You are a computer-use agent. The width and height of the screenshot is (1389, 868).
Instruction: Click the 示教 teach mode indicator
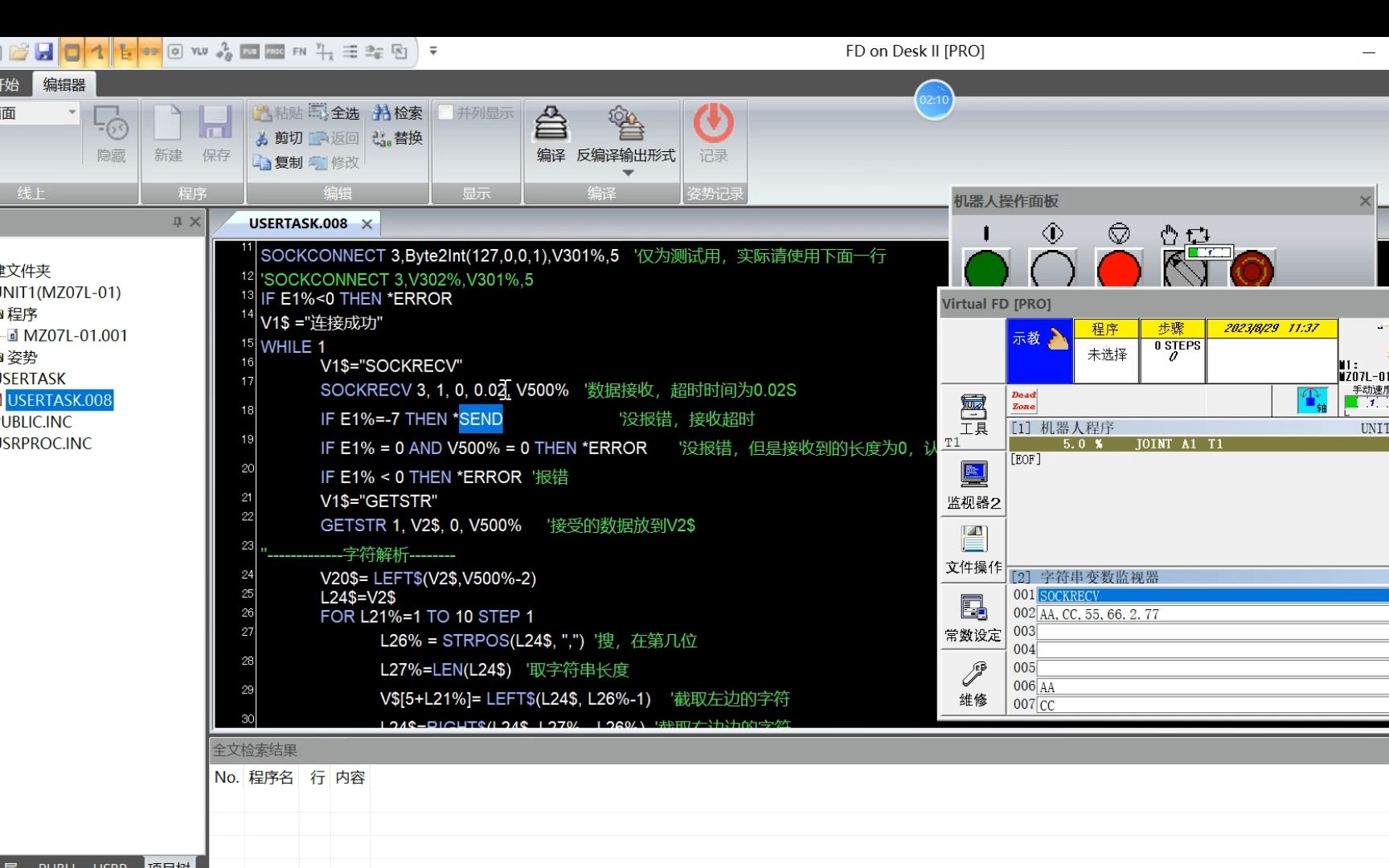tap(1039, 350)
